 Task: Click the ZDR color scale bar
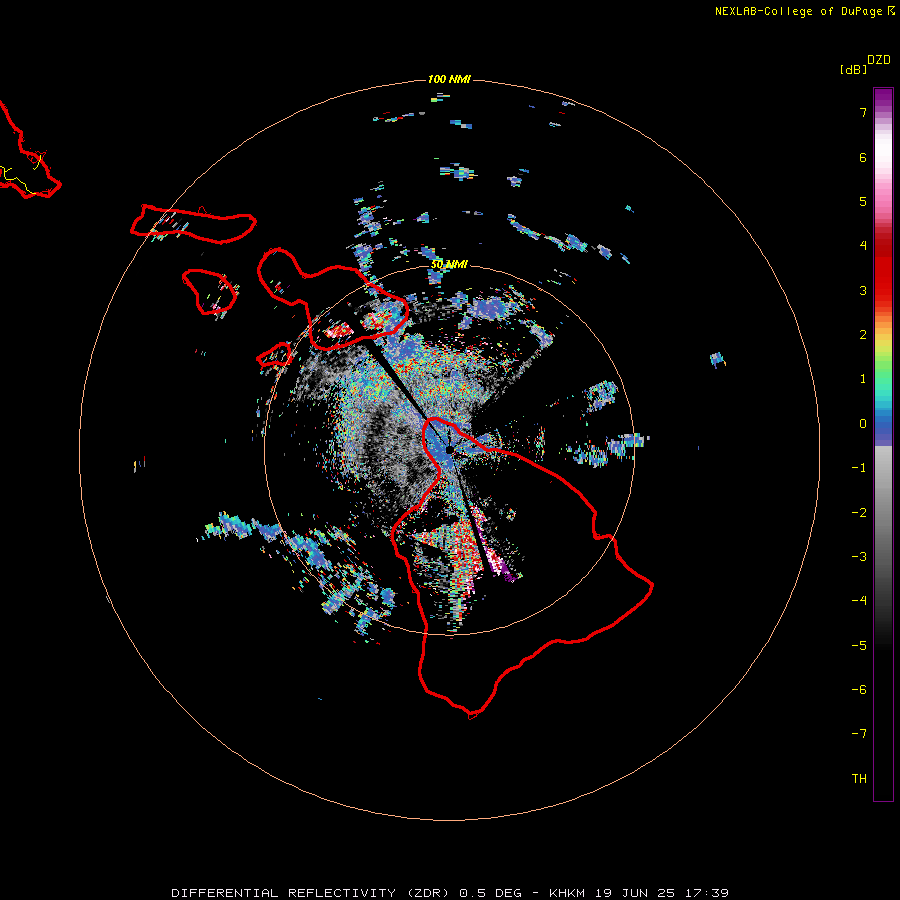coord(883,444)
